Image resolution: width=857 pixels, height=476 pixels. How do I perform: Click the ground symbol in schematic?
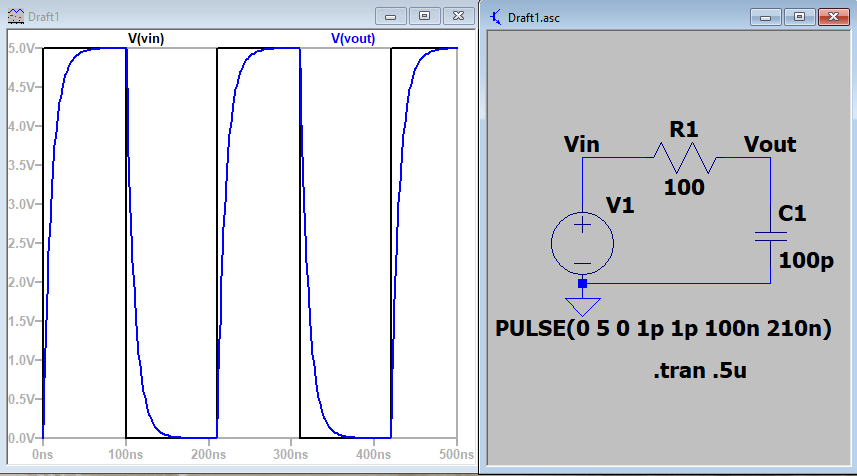pyautogui.click(x=582, y=304)
